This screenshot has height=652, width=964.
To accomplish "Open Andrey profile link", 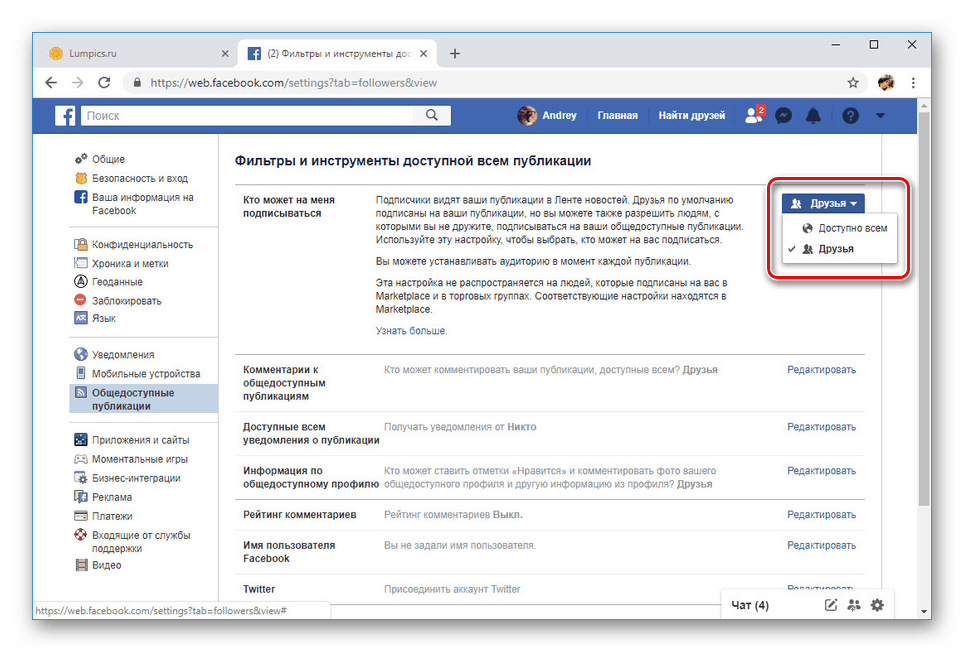I will 547,115.
